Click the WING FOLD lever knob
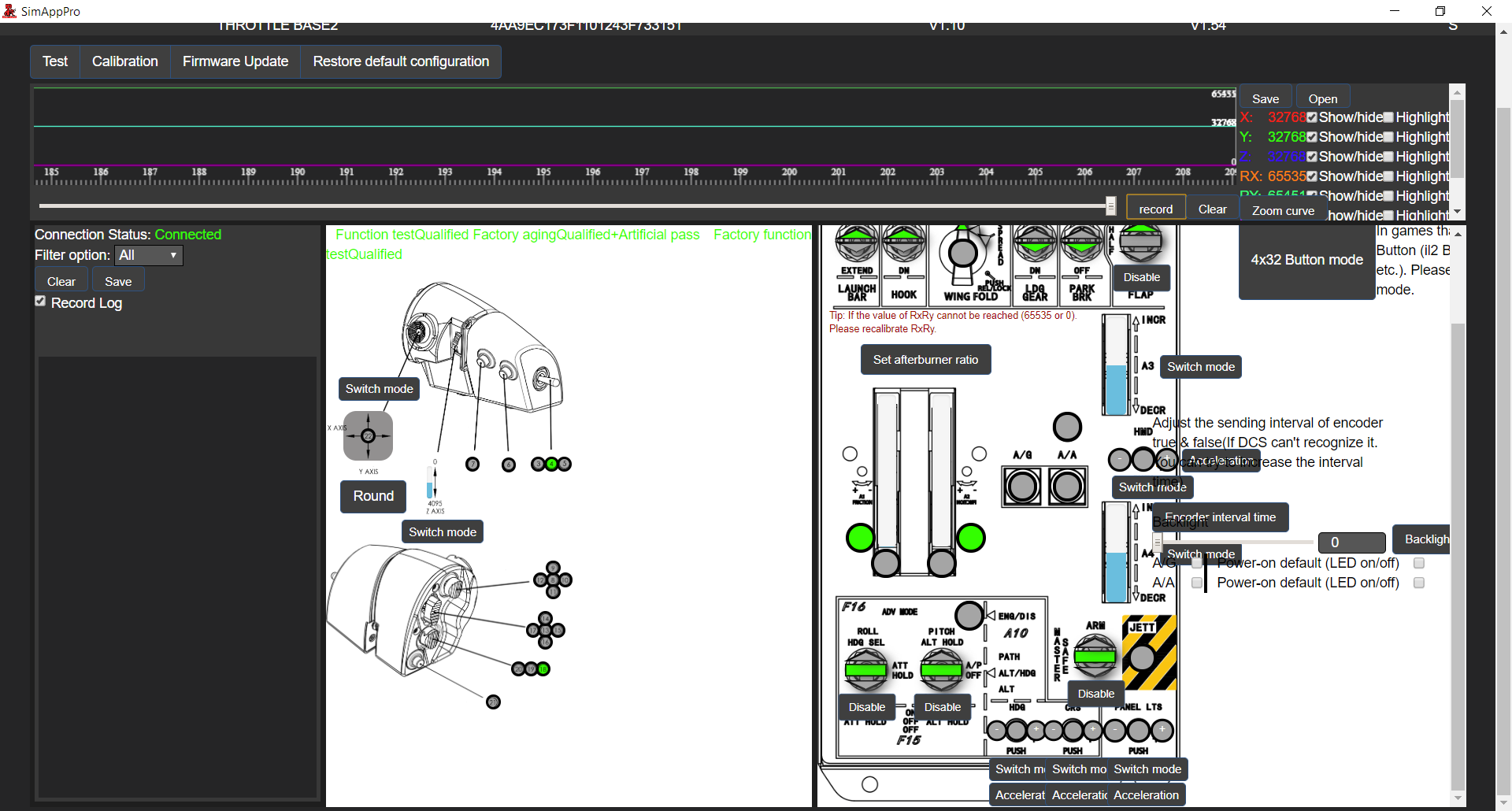 962,253
